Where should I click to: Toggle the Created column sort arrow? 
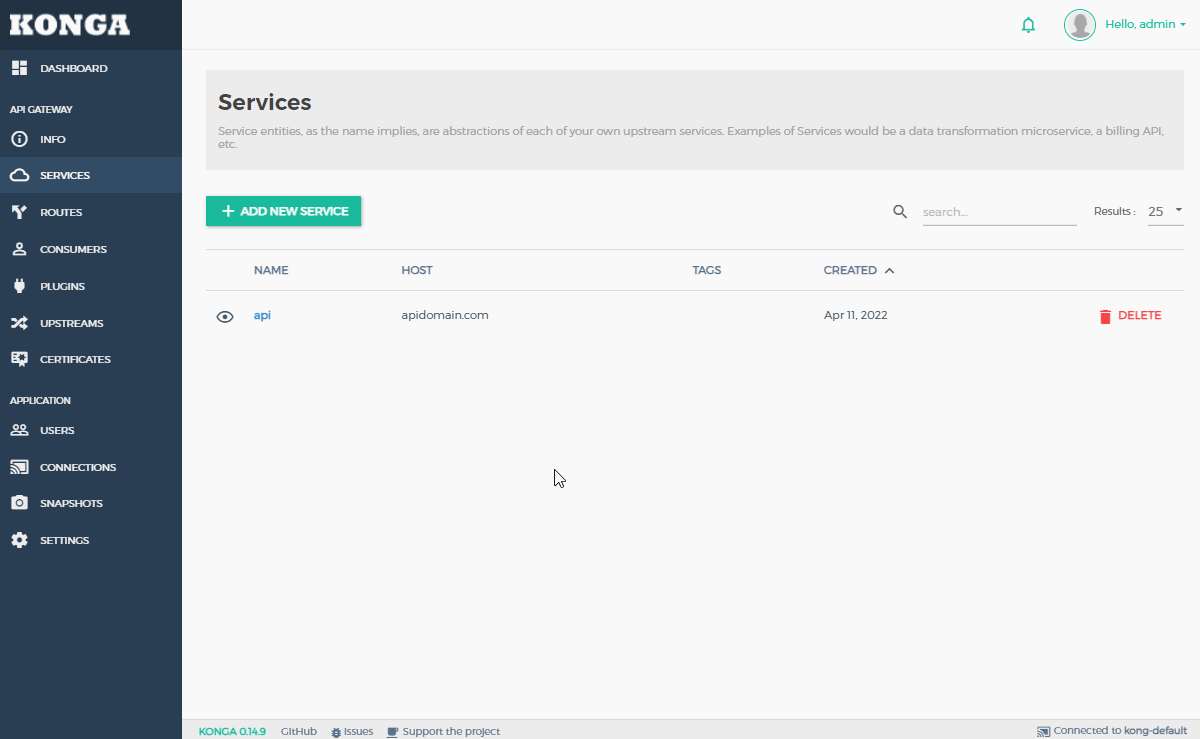890,270
